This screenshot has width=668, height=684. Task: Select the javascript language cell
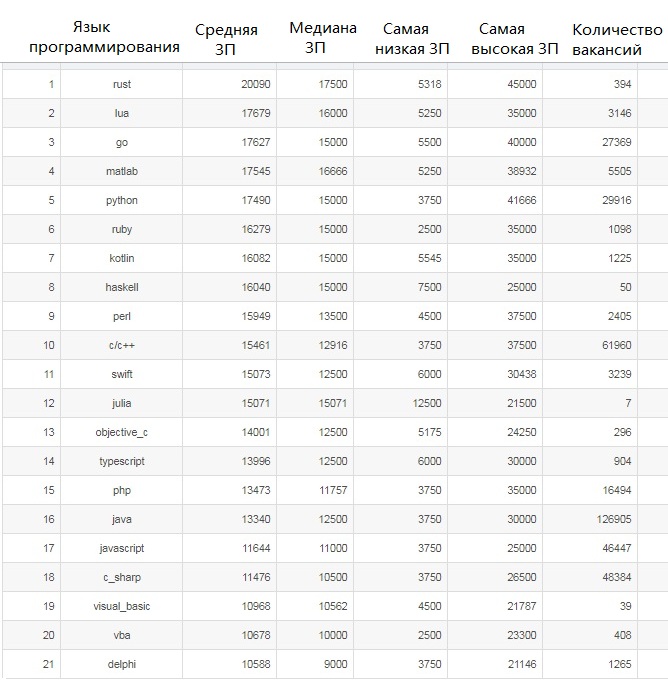click(x=121, y=548)
